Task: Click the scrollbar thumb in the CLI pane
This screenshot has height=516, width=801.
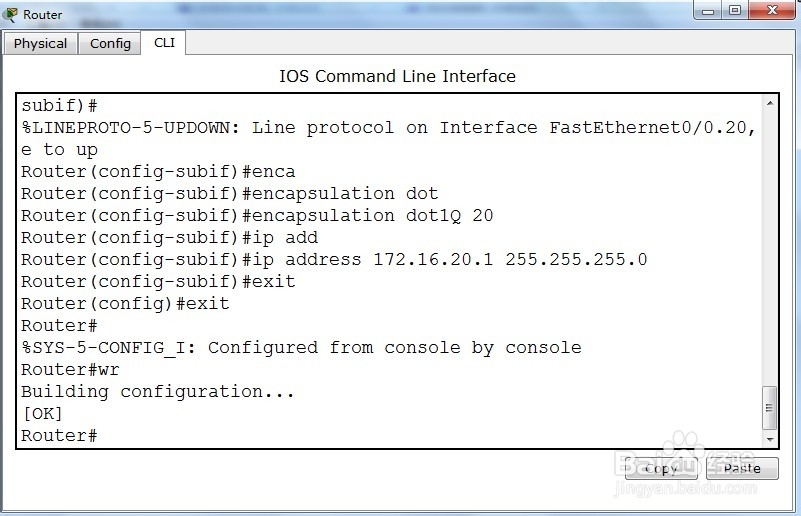Action: tap(769, 408)
